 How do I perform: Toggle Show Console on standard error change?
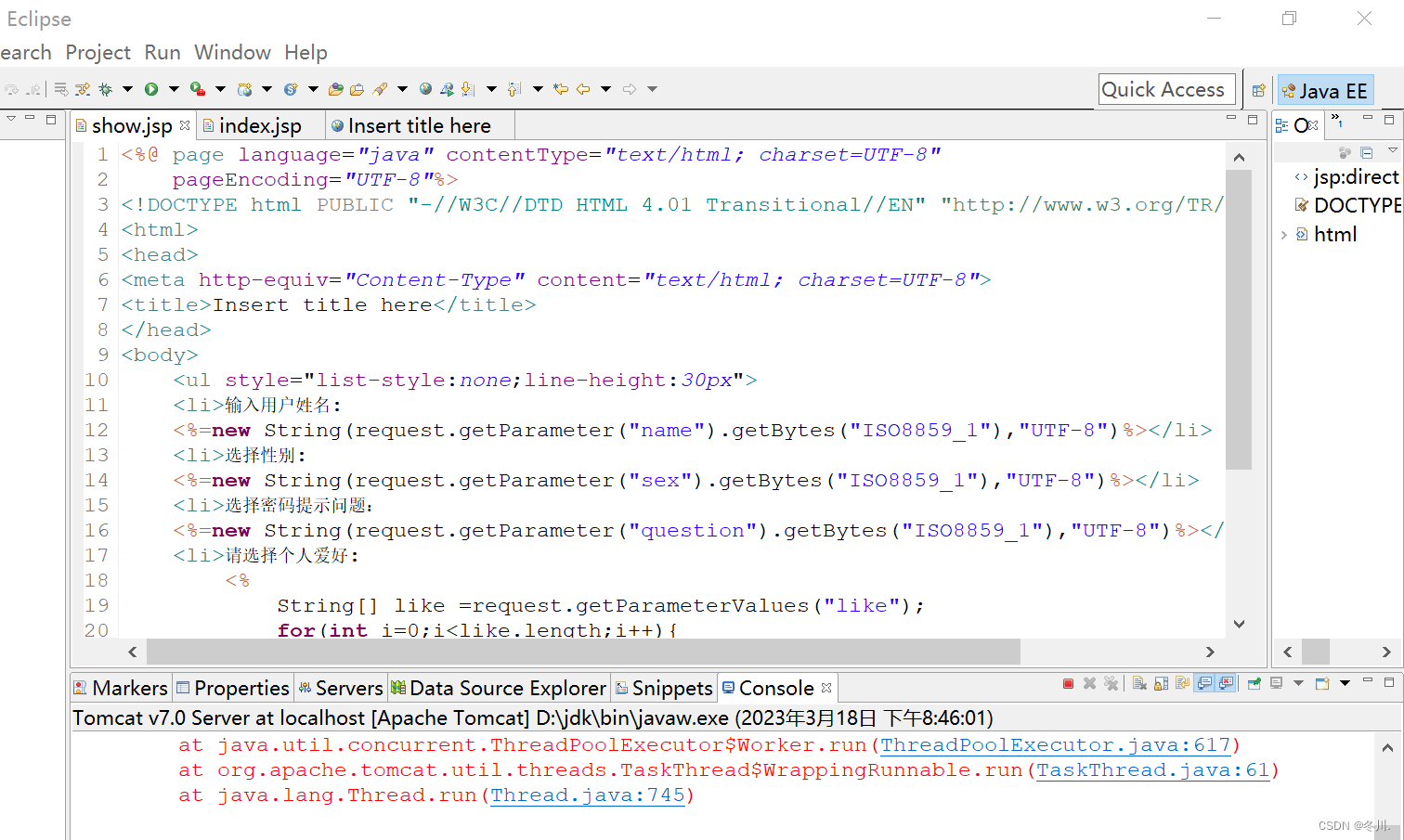tap(1226, 684)
